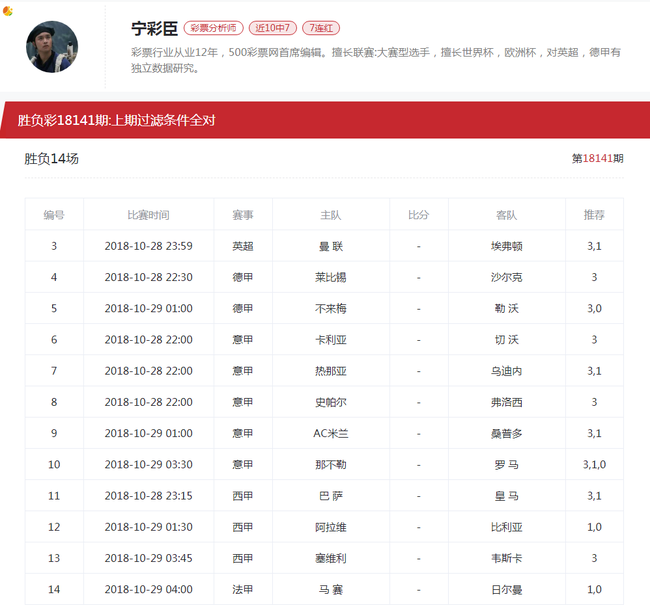Screen dimensions: 650x612
Task: Click match time 2018-10-29 03:30
Action: pos(148,465)
